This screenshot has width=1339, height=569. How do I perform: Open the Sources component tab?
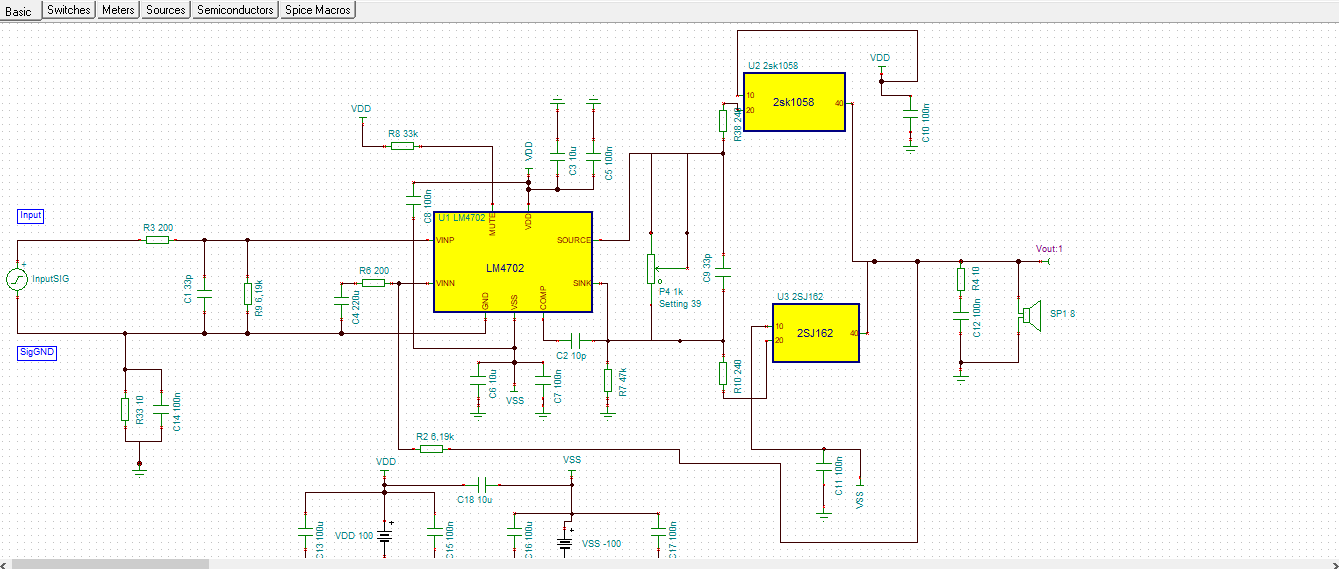tap(165, 9)
